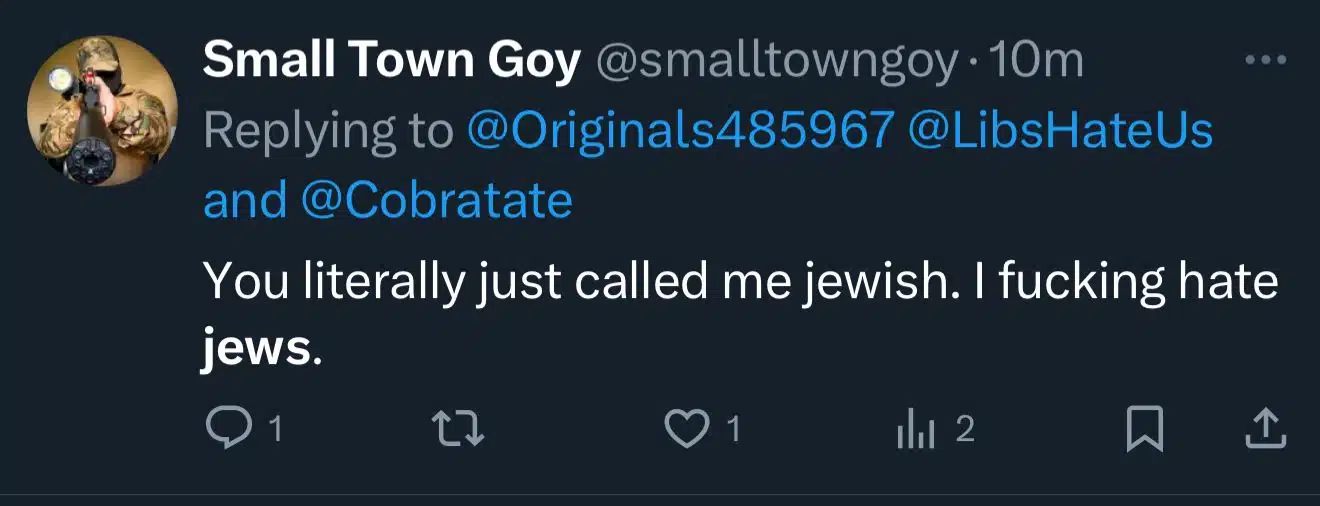This screenshot has height=506, width=1320.
Task: Open the view analytics bar chart icon
Action: coord(917,430)
